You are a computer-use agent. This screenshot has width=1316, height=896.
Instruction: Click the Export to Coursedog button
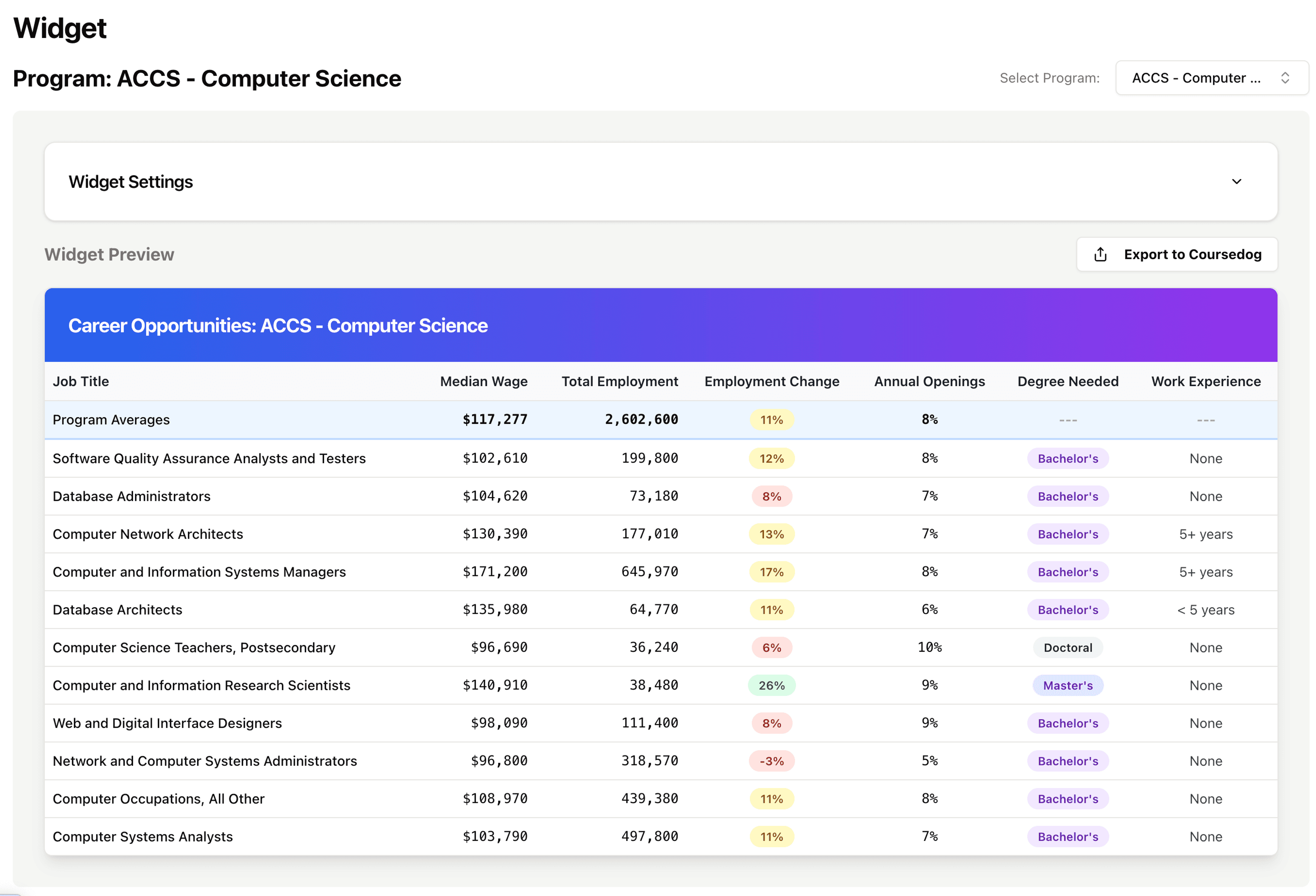pos(1176,255)
